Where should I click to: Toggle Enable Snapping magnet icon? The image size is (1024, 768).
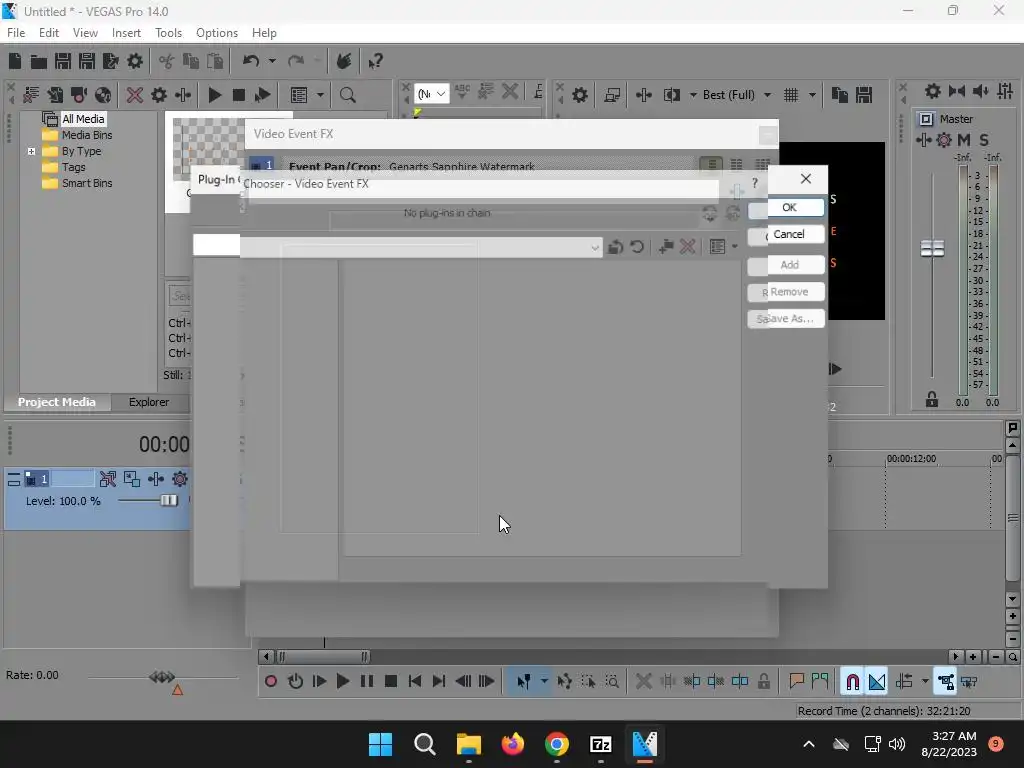coord(852,682)
